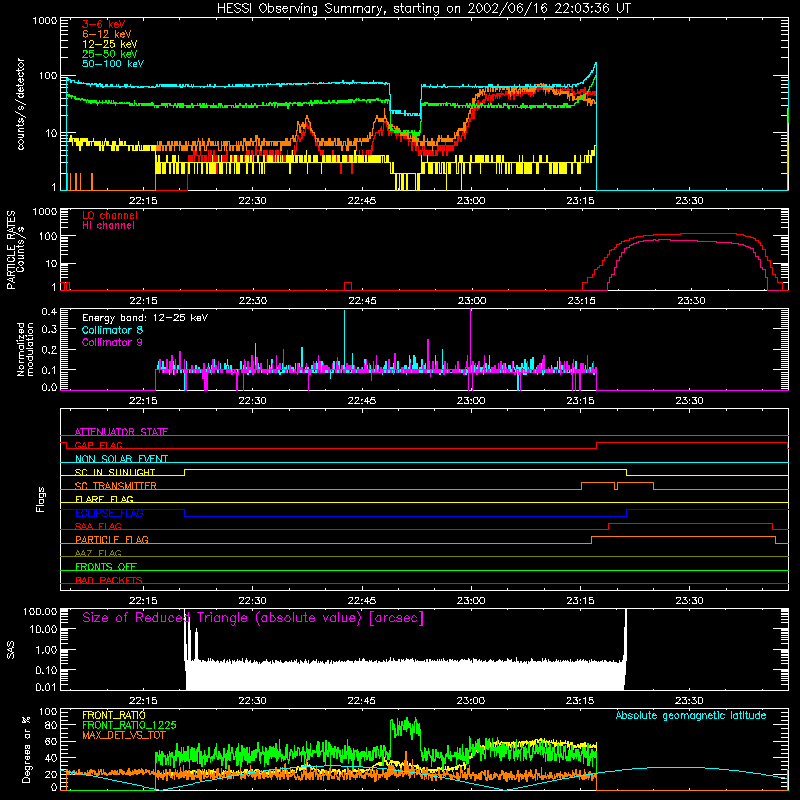
Task: Select the 6-12 keV legend label
Action: 107,34
